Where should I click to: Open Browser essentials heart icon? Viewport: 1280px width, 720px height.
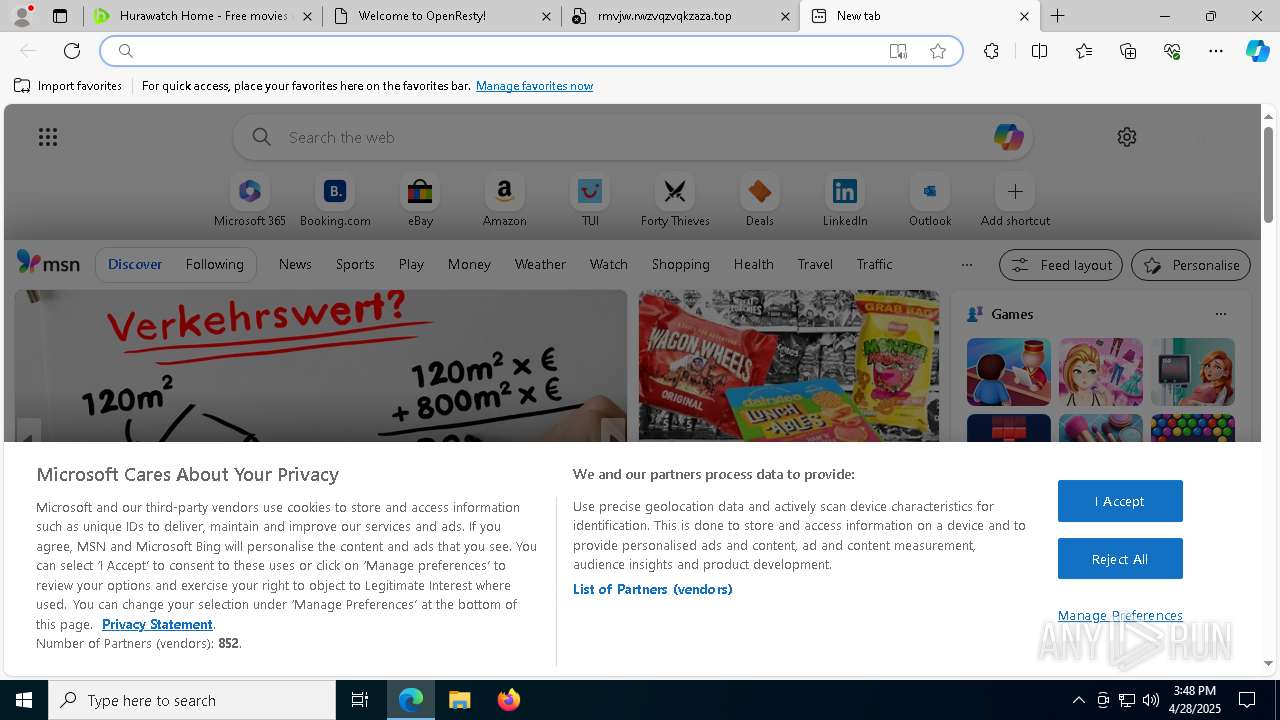click(x=1172, y=51)
